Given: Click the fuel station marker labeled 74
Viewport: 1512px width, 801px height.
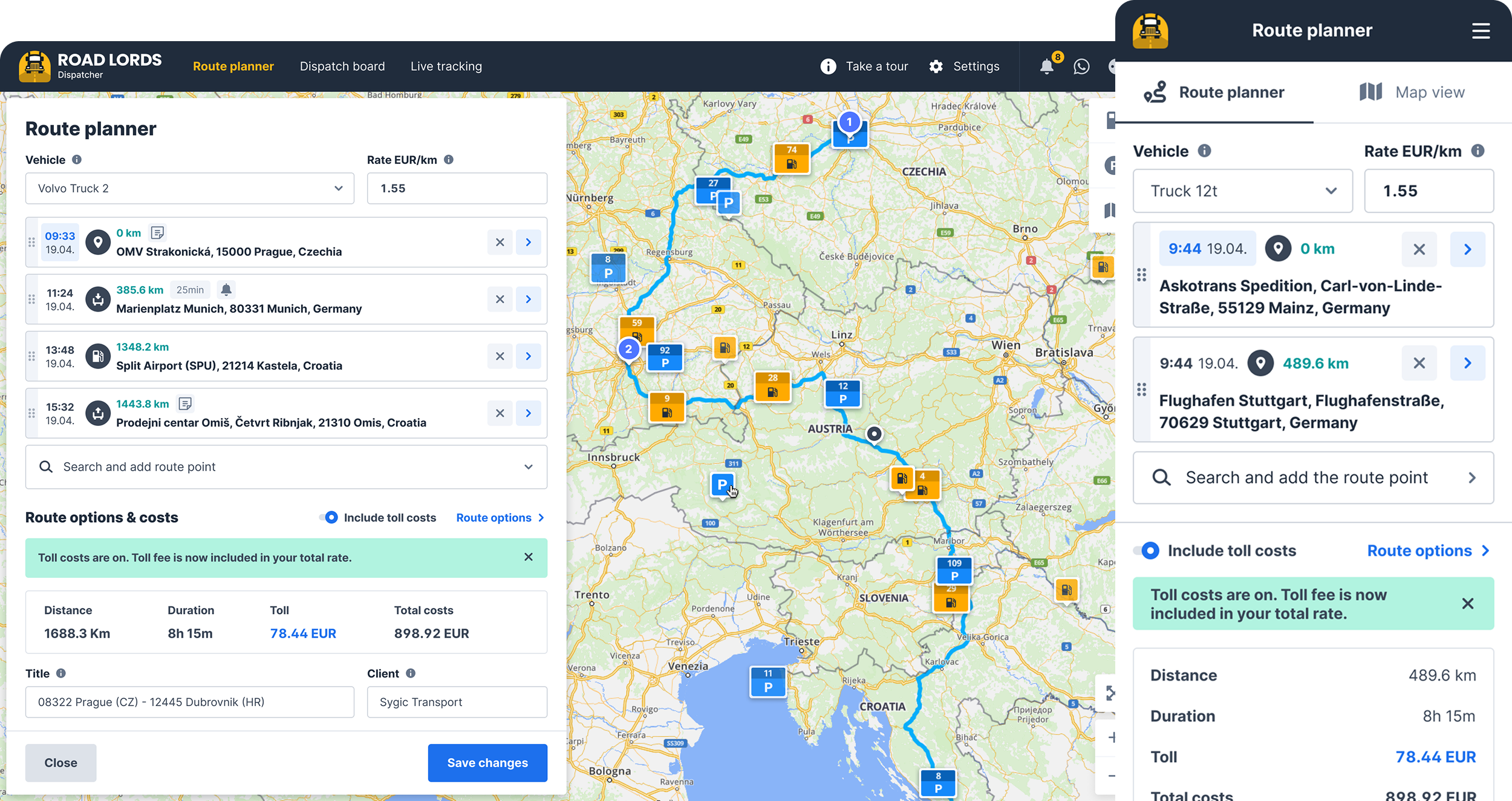Looking at the screenshot, I should [792, 158].
